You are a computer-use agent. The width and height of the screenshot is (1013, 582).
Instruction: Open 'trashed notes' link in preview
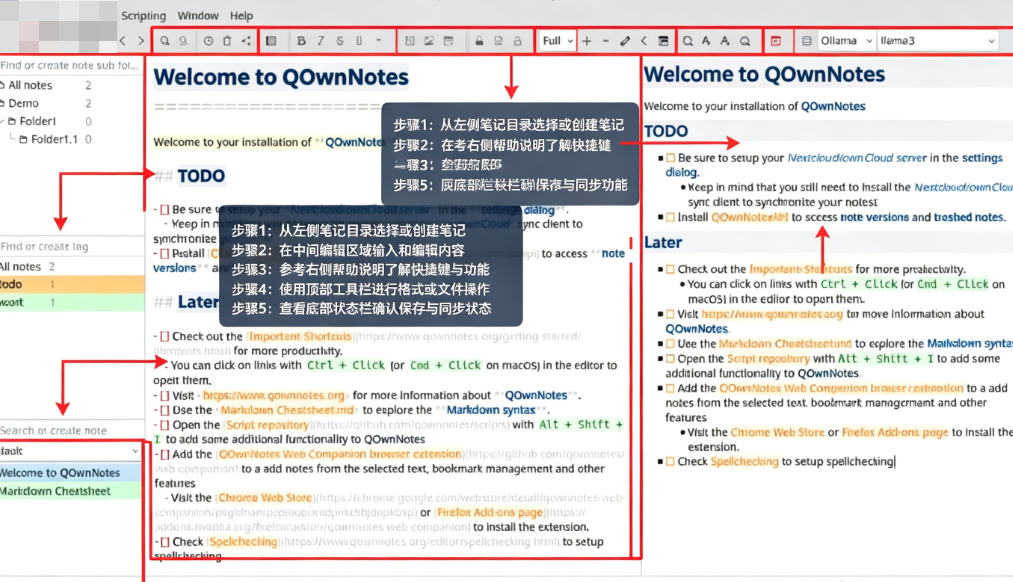pos(968,217)
